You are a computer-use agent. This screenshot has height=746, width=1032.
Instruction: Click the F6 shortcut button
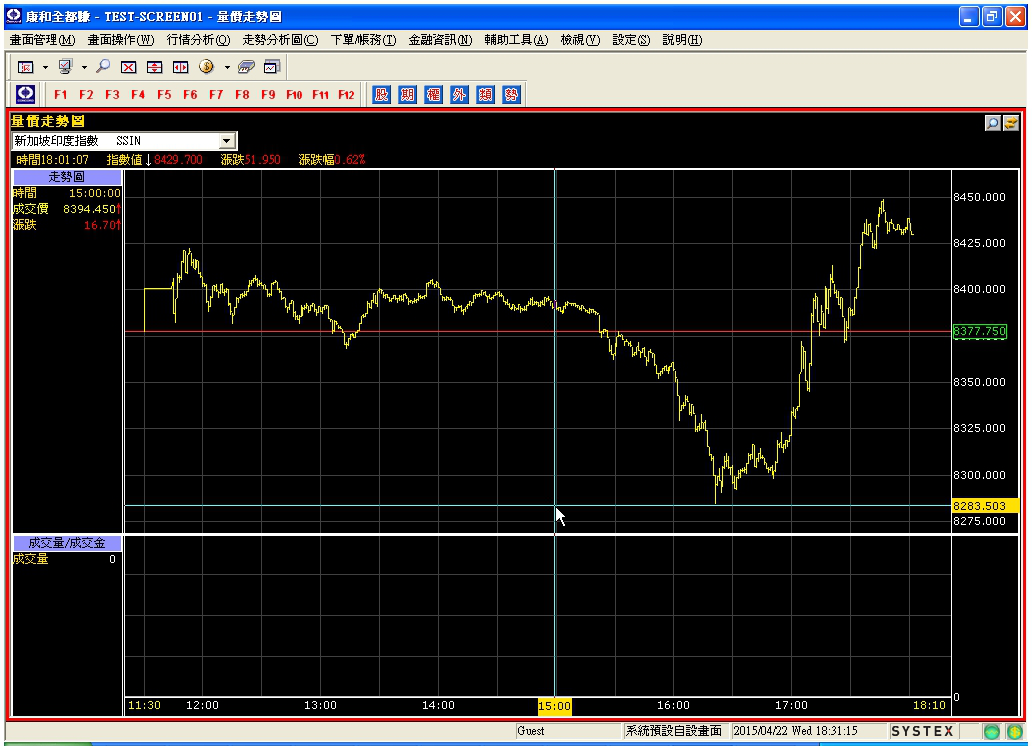[x=190, y=95]
